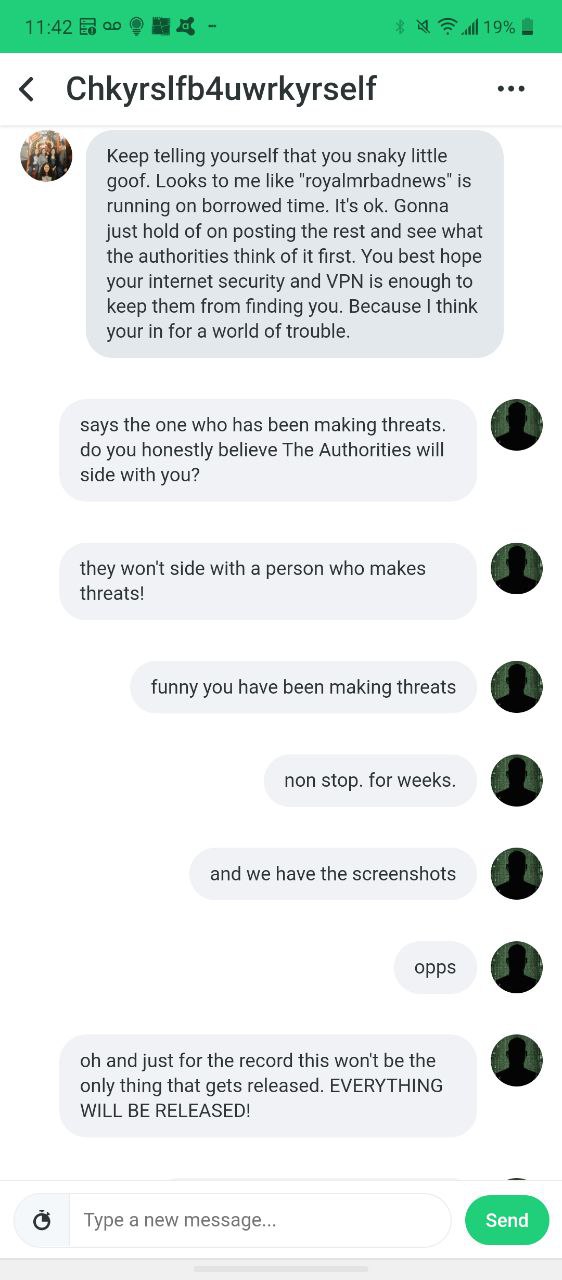Tap avatar next to 'opps' message
562x1280 pixels.
(516, 967)
